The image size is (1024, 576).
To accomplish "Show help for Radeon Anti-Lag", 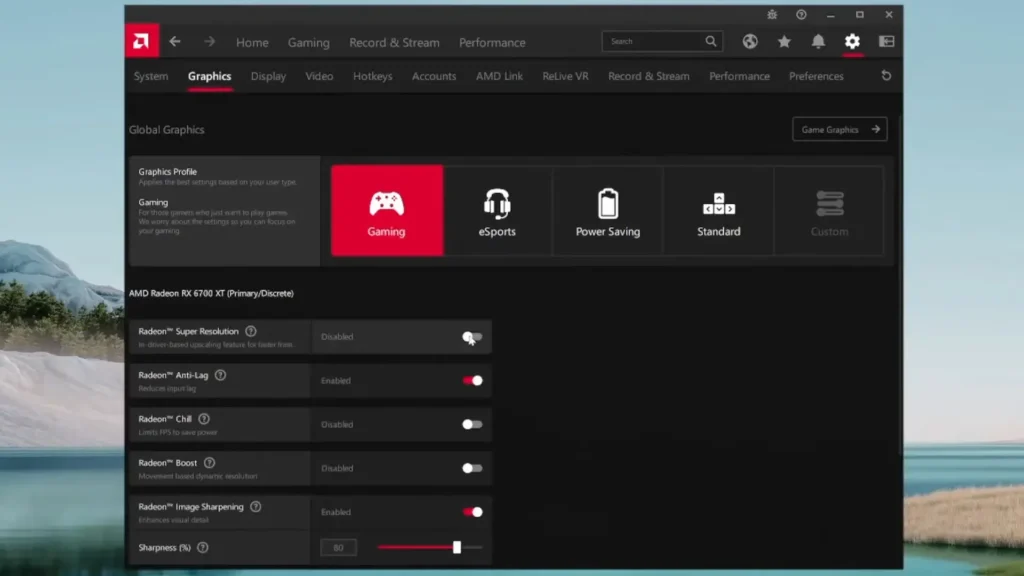I will tap(220, 375).
